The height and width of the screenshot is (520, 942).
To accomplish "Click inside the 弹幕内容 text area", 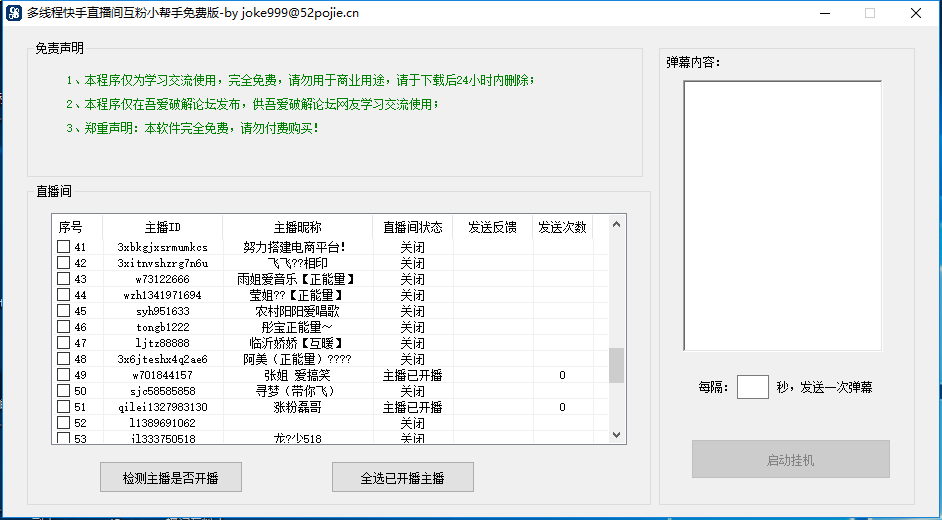I will pos(782,215).
